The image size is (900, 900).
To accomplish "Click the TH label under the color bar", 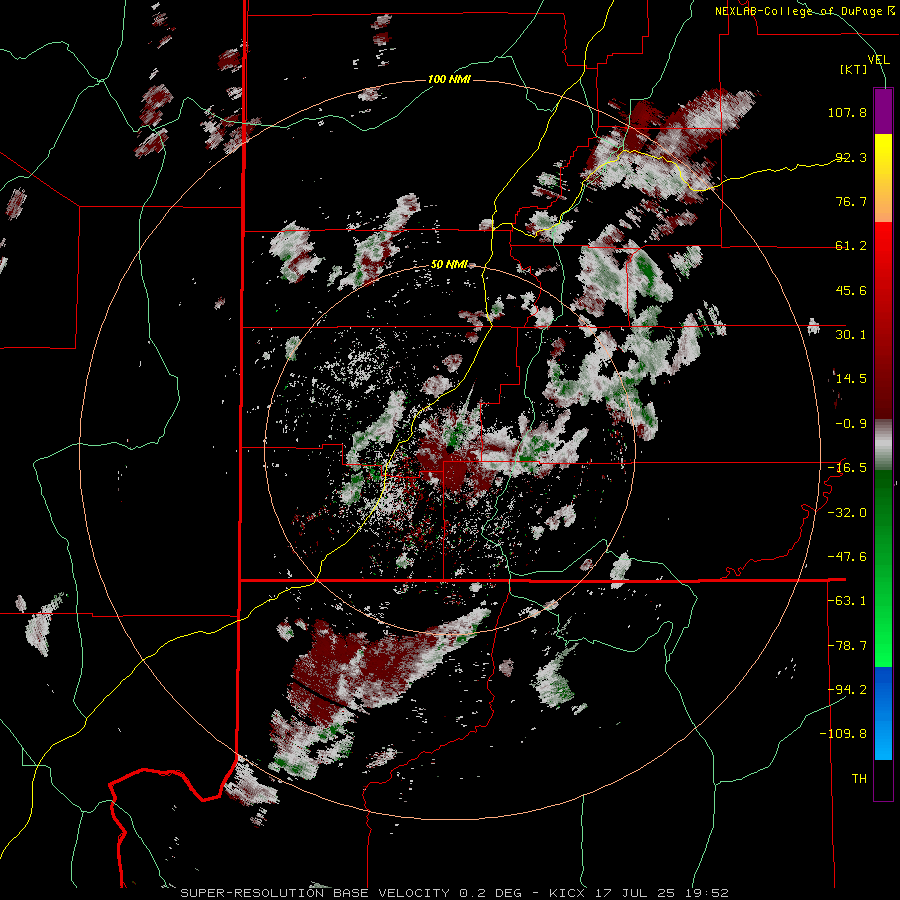I will 859,779.
